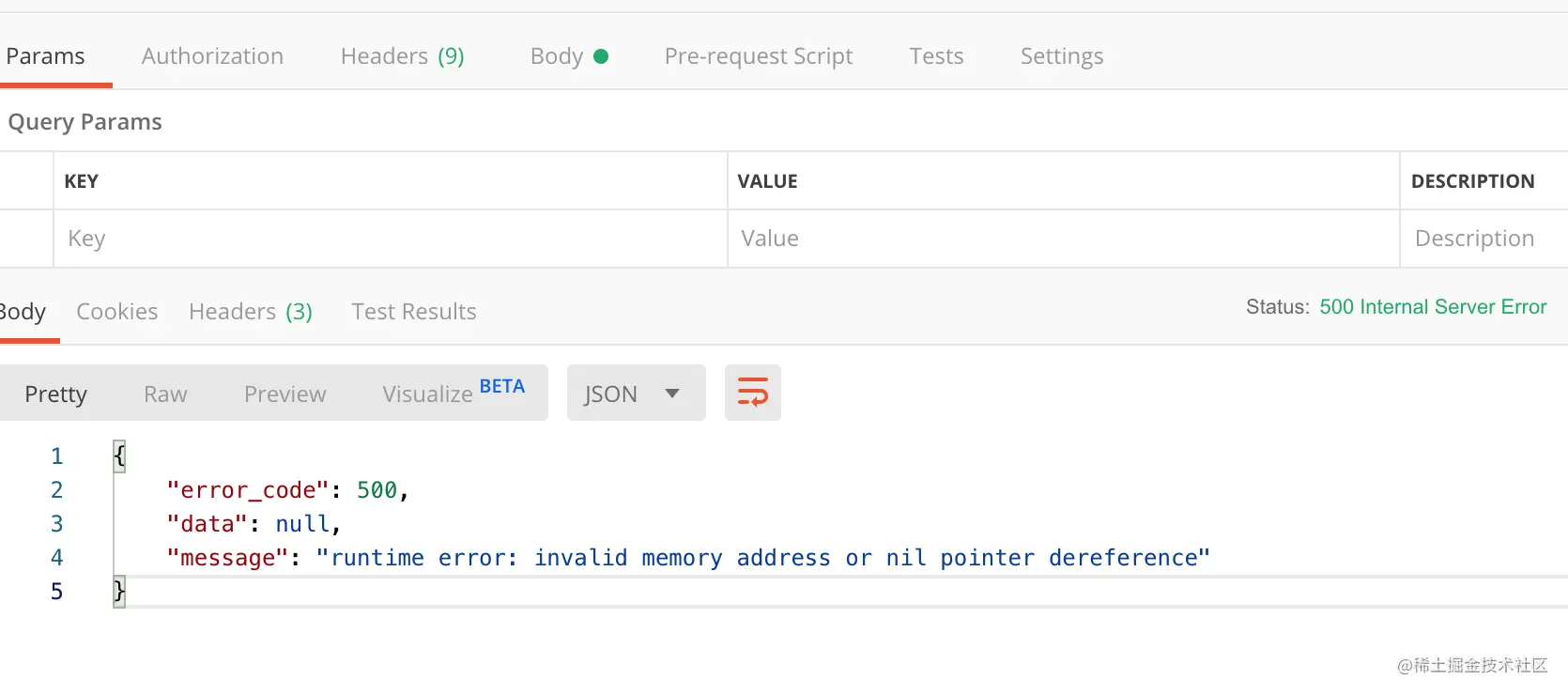
Task: Click the Query Params heading
Action: coord(85,122)
